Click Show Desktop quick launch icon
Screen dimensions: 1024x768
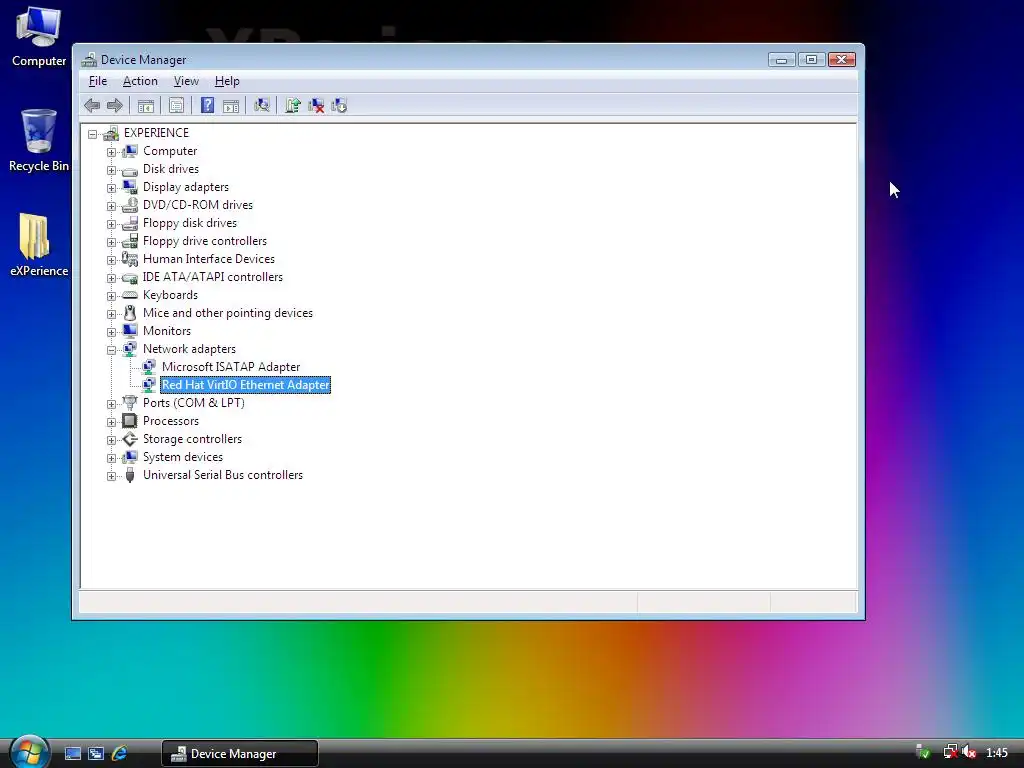72,754
